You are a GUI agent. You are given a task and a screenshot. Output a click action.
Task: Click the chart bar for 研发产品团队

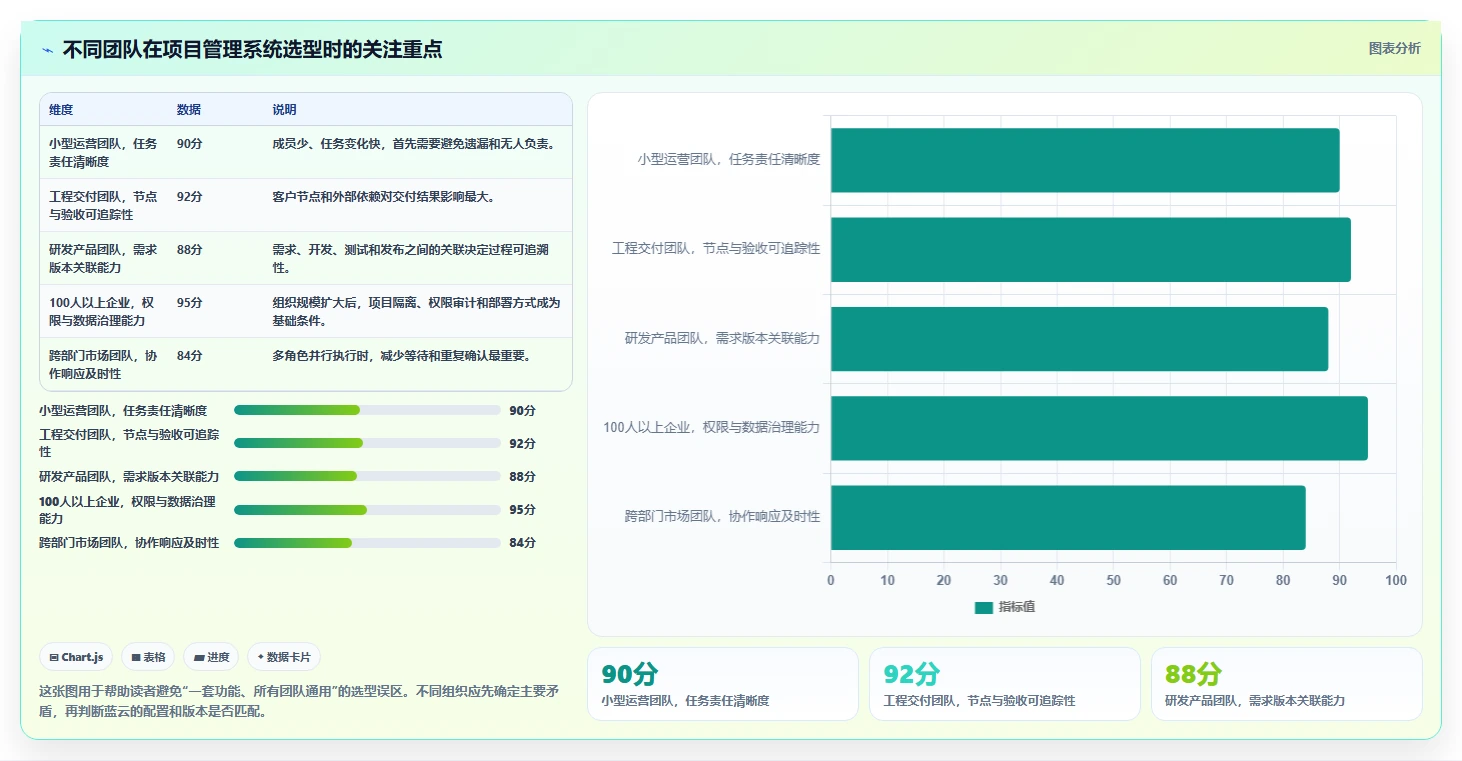coord(1079,339)
